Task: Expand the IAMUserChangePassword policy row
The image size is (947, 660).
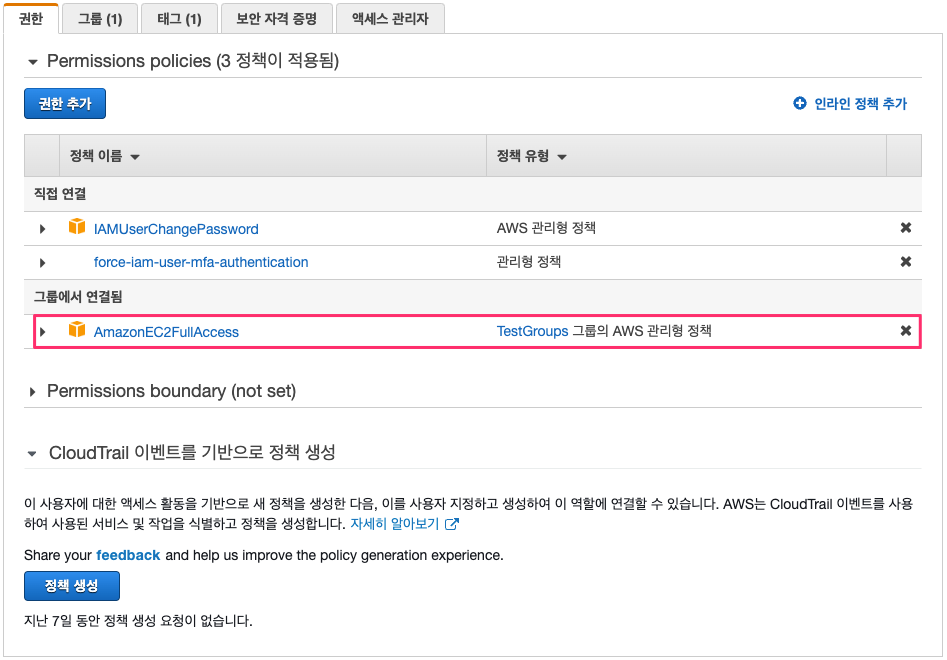Action: pos(42,229)
